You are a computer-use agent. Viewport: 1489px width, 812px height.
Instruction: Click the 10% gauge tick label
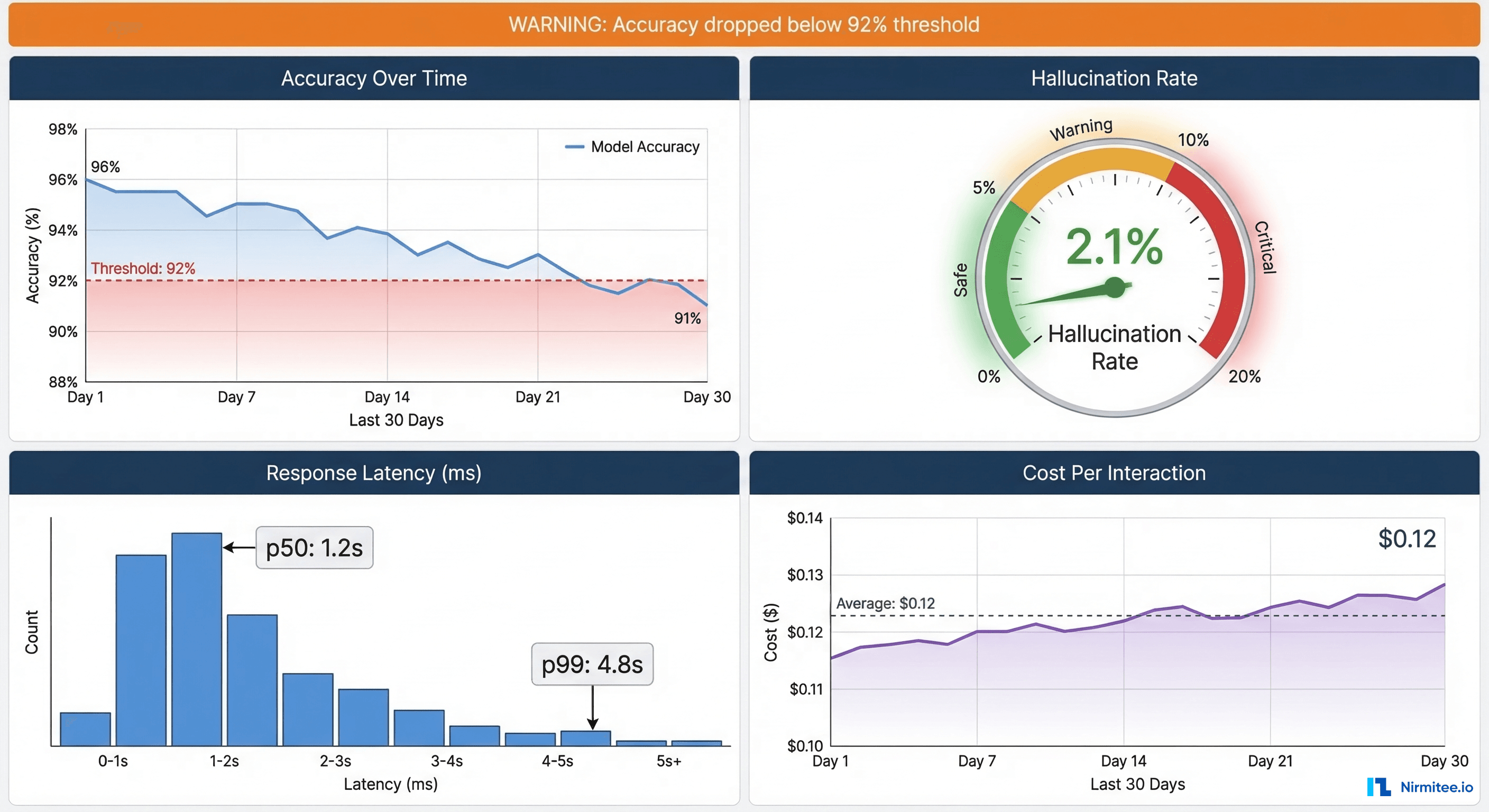[x=1193, y=140]
